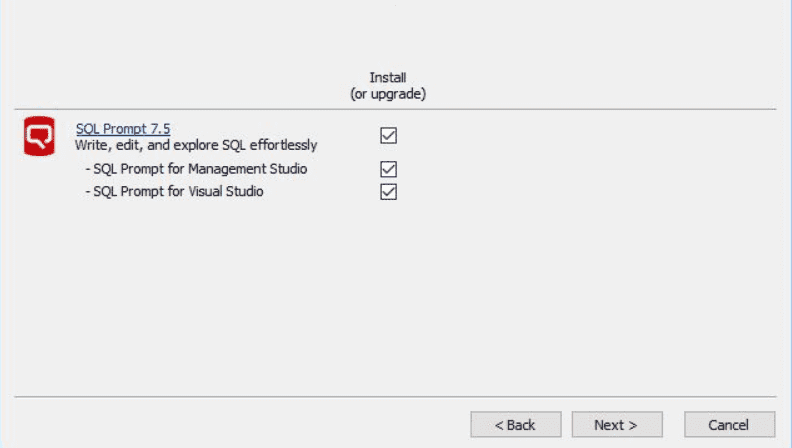Click the "Install" column header text
The width and height of the screenshot is (792, 448).
pos(388,77)
